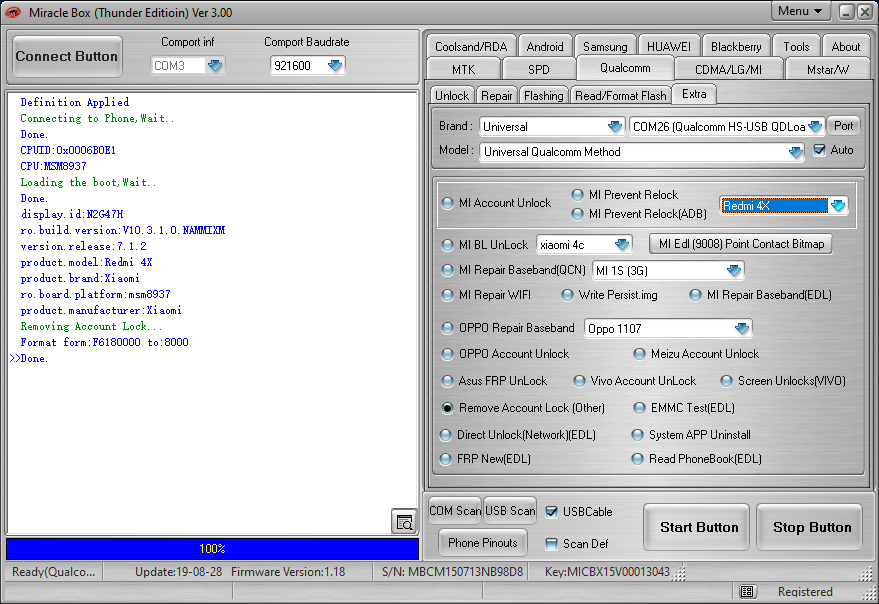Open the Flashing sub-tab
The height and width of the screenshot is (604, 879).
coord(544,96)
